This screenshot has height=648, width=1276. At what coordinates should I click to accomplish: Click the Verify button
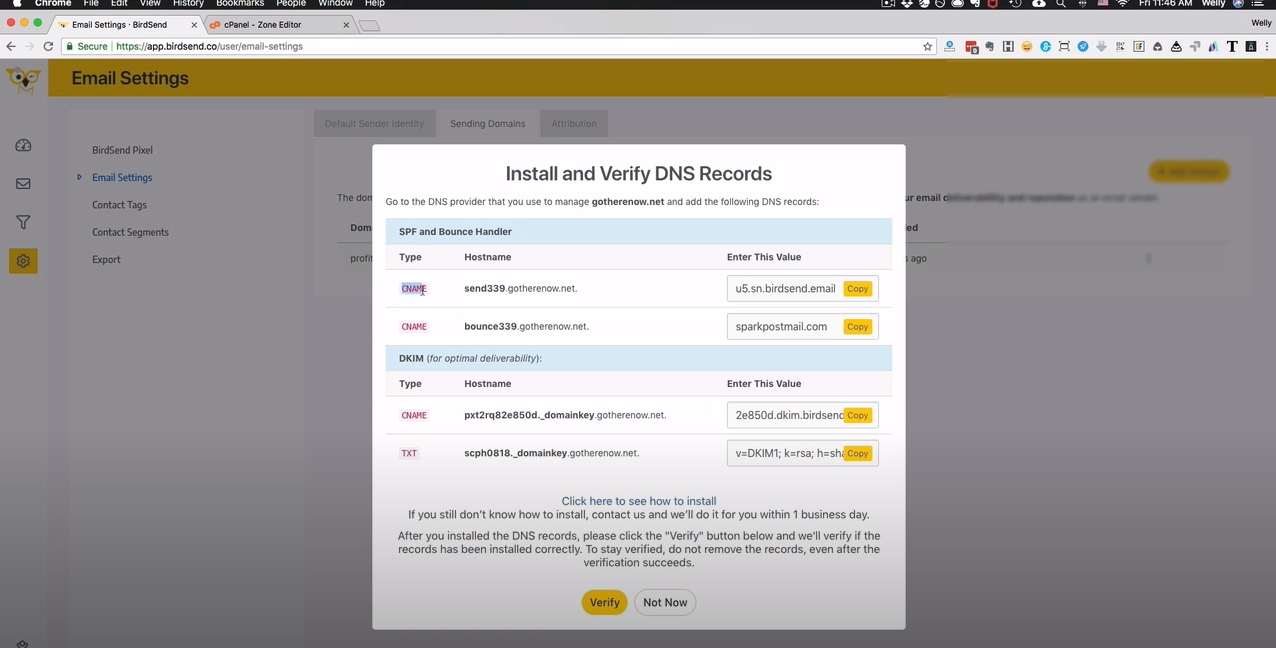[604, 602]
